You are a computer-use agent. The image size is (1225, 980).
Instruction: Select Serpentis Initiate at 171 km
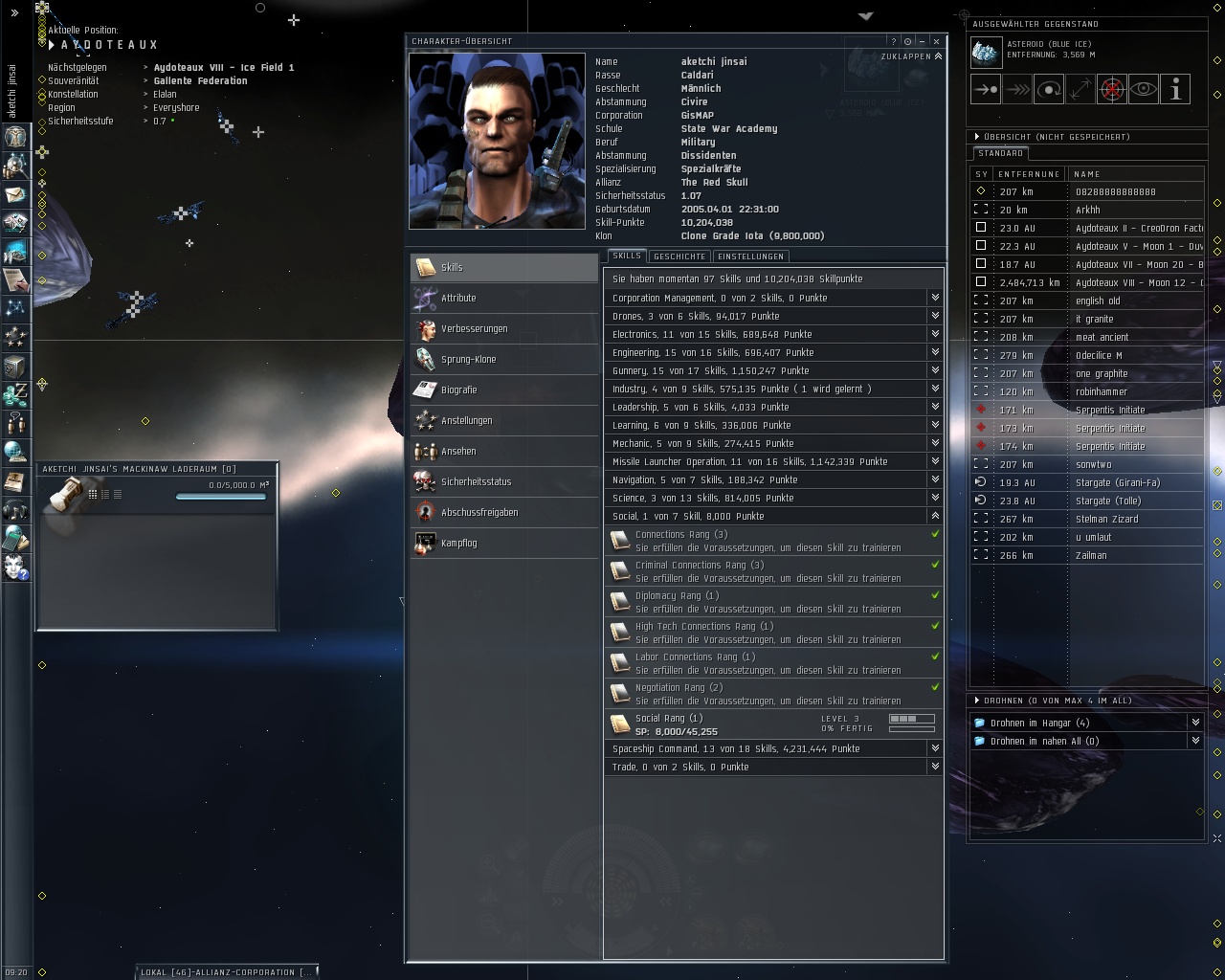[1088, 410]
